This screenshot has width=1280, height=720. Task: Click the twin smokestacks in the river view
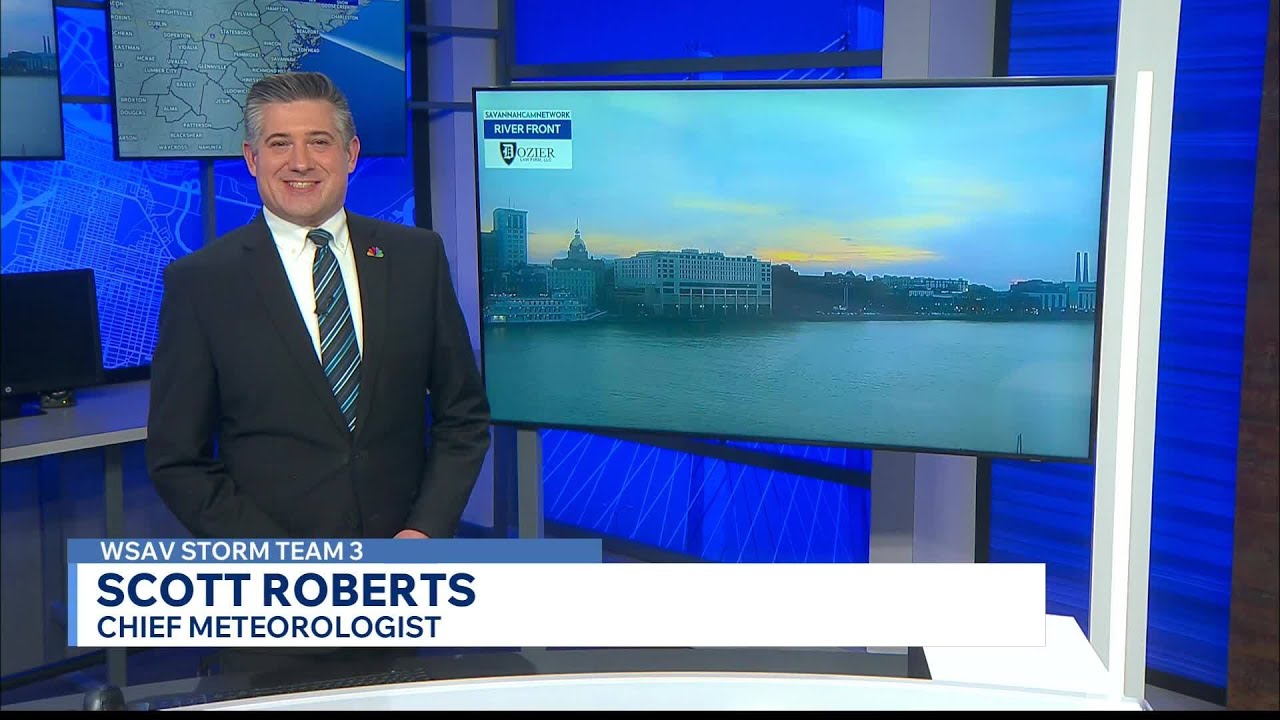pos(1083,268)
